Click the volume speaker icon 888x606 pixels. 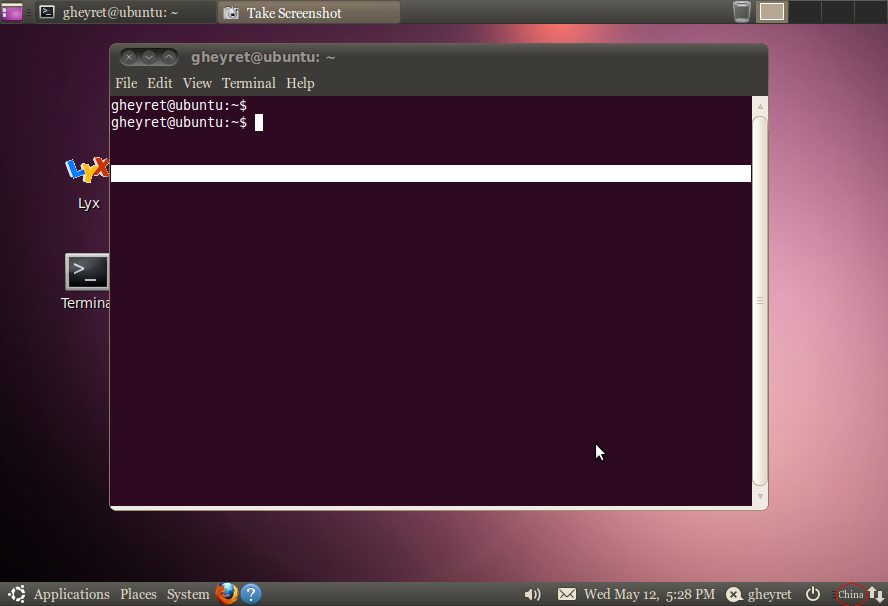[532, 594]
